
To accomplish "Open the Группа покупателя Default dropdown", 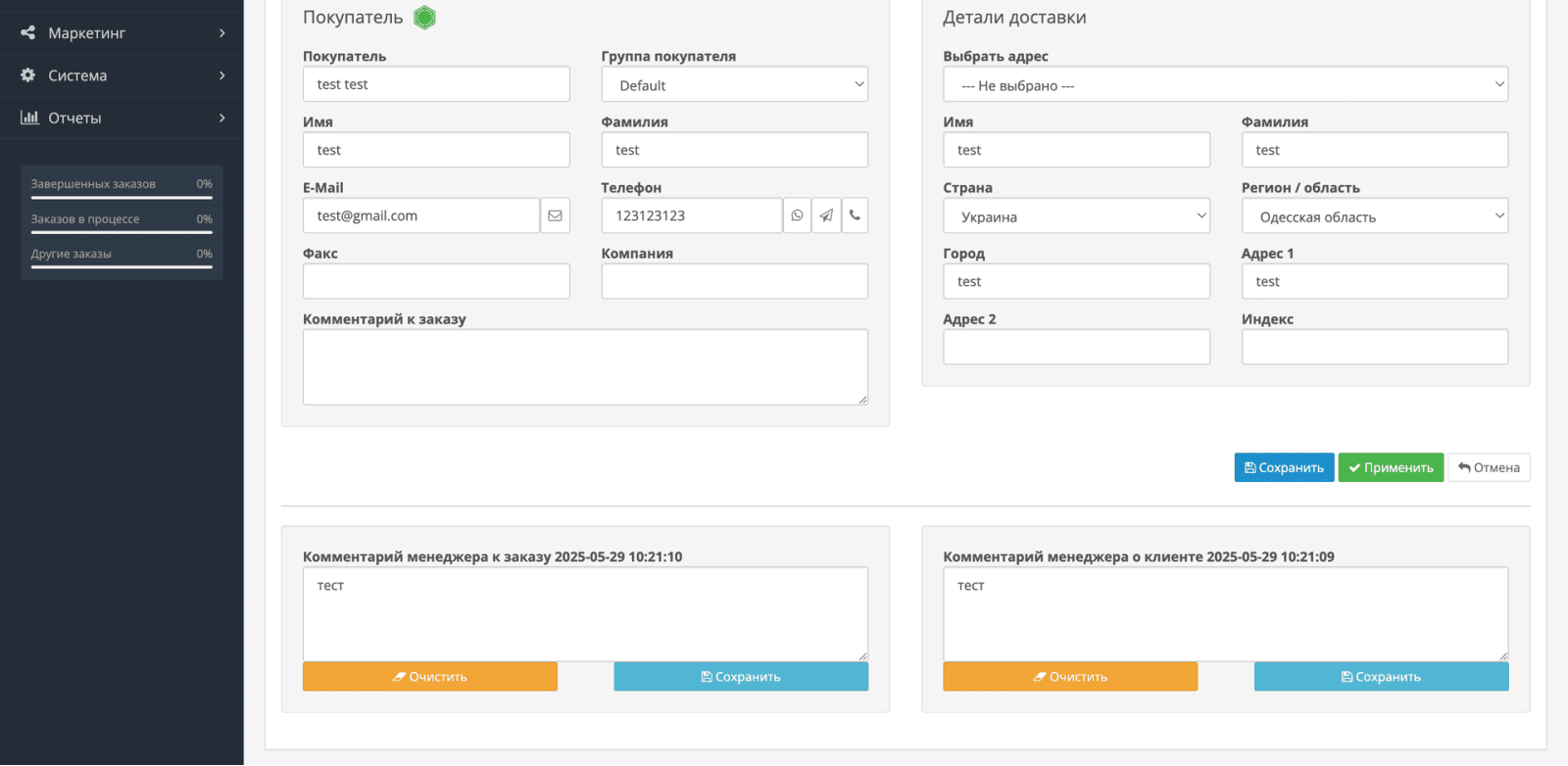I will pyautogui.click(x=735, y=84).
